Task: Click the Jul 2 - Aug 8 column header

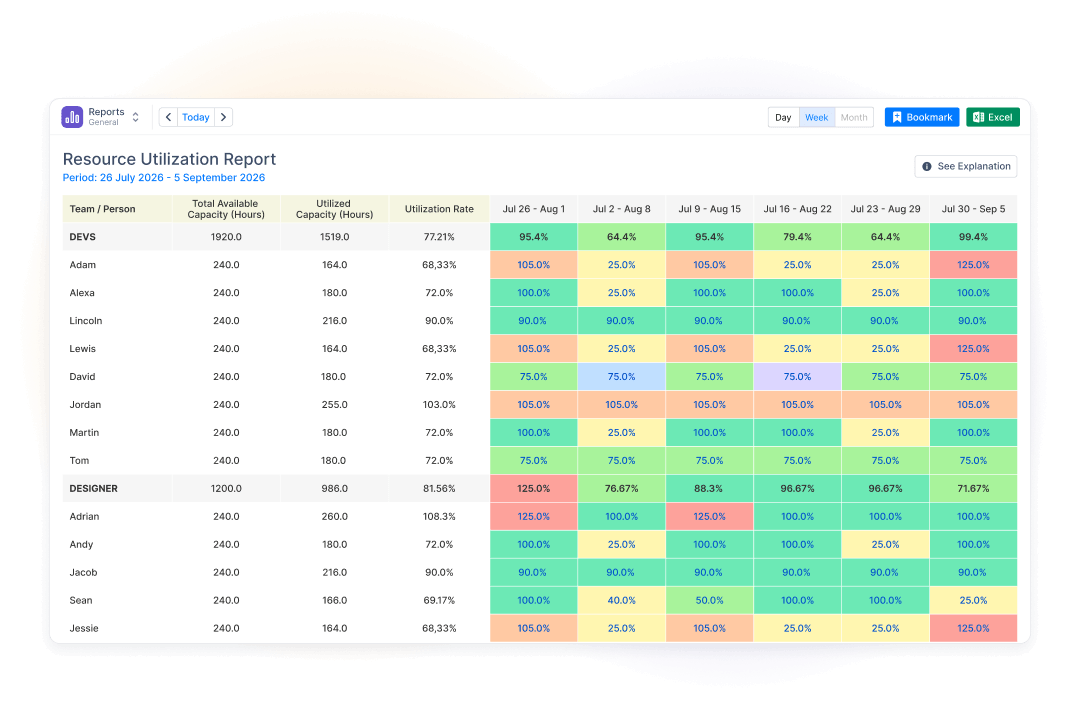Action: [x=622, y=209]
